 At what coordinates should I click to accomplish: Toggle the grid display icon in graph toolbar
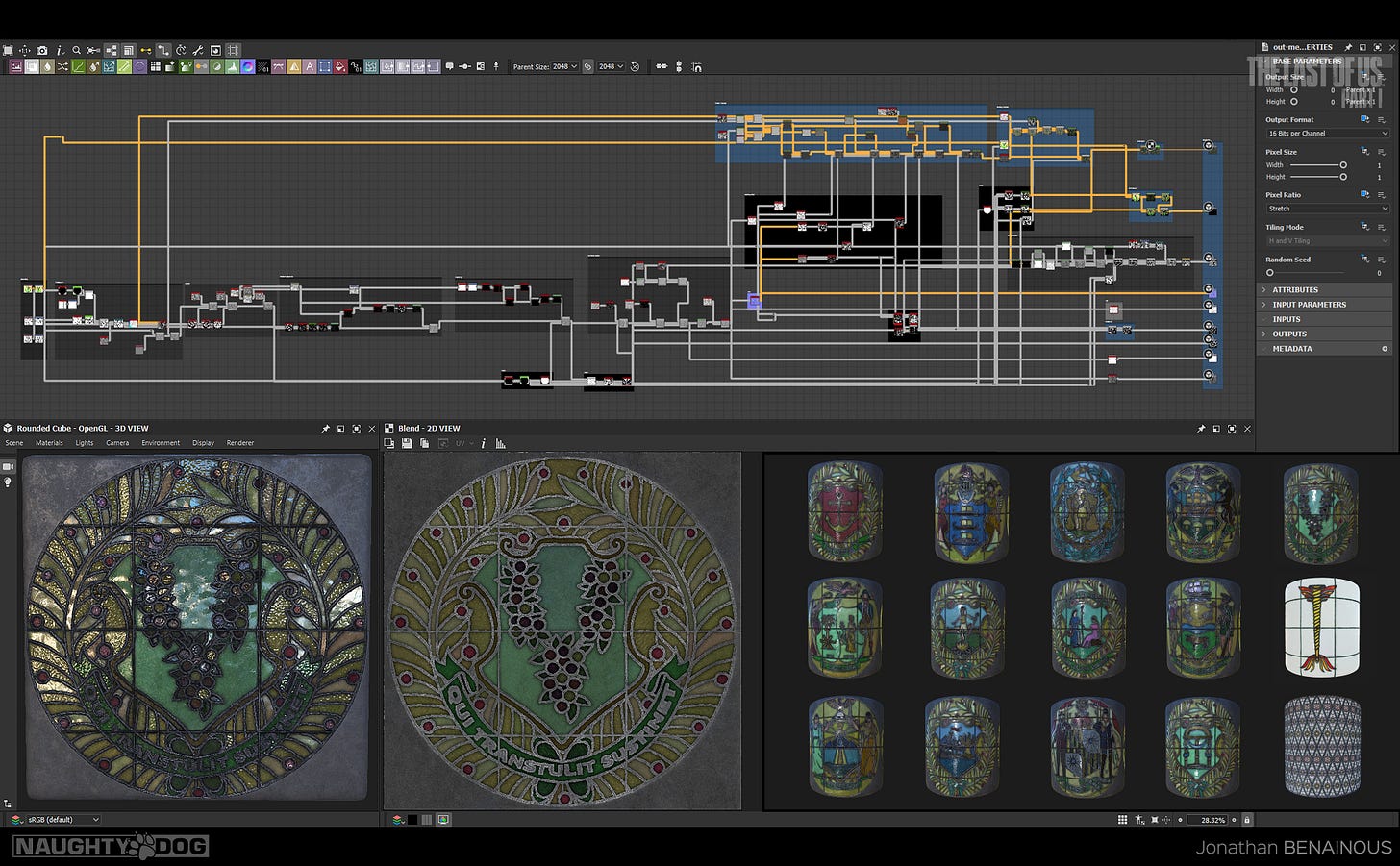tap(234, 50)
